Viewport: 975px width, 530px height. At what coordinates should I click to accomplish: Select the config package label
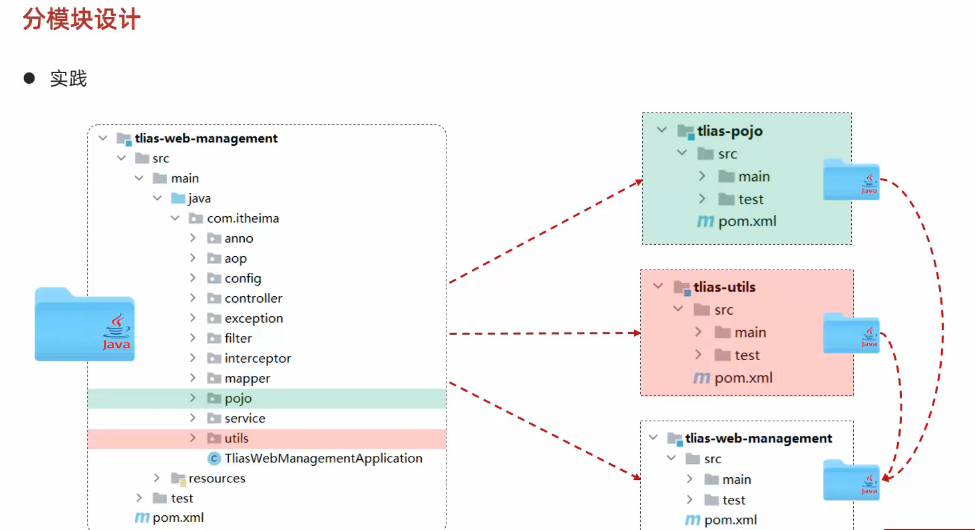243,279
